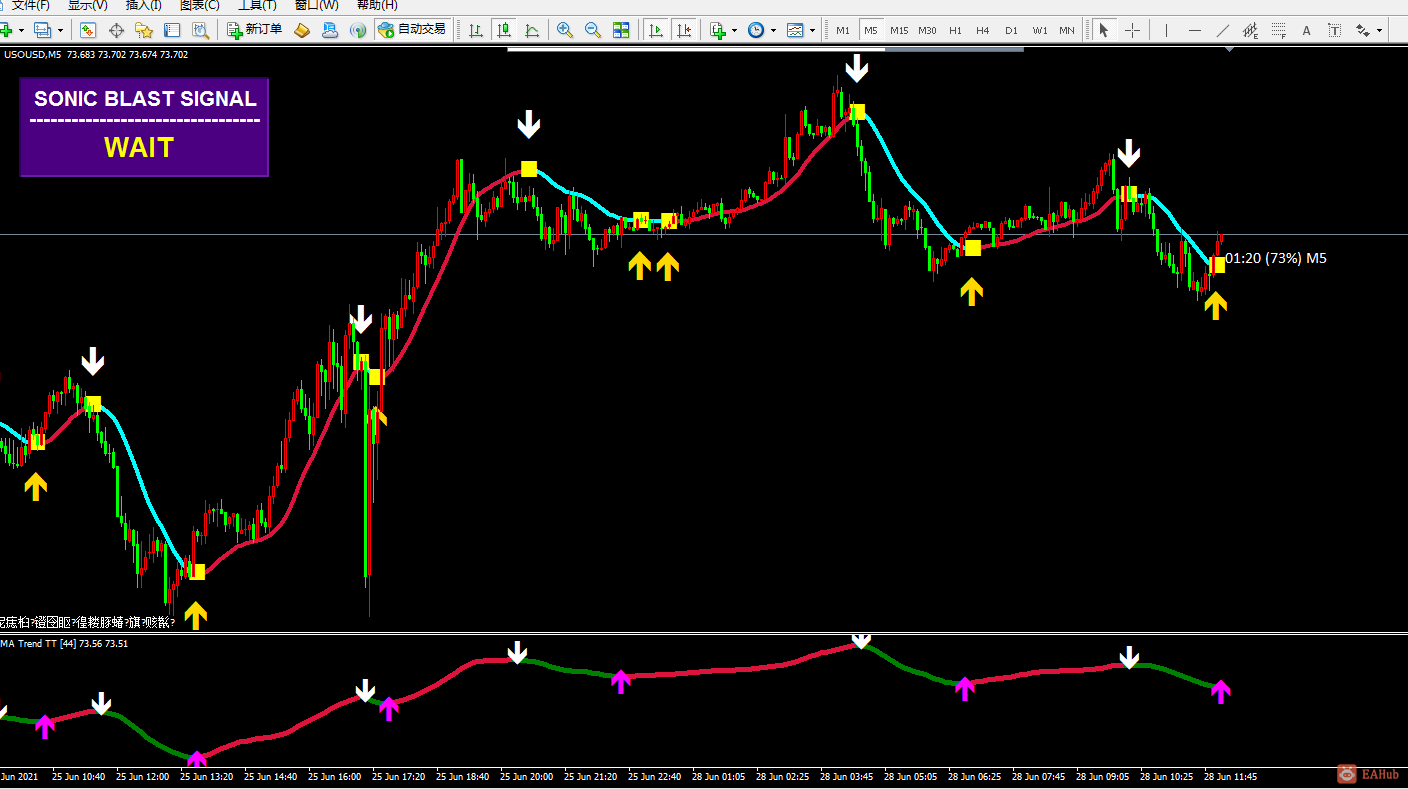Screen dimensions: 1408x789
Task: Select the Text Label tool
Action: pyautogui.click(x=1334, y=30)
